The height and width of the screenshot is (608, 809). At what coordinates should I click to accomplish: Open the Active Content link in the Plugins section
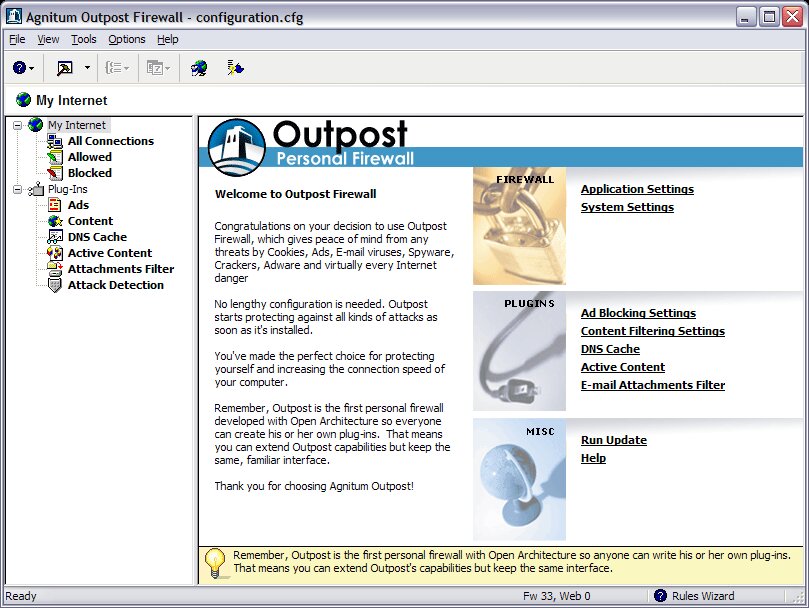click(x=623, y=367)
